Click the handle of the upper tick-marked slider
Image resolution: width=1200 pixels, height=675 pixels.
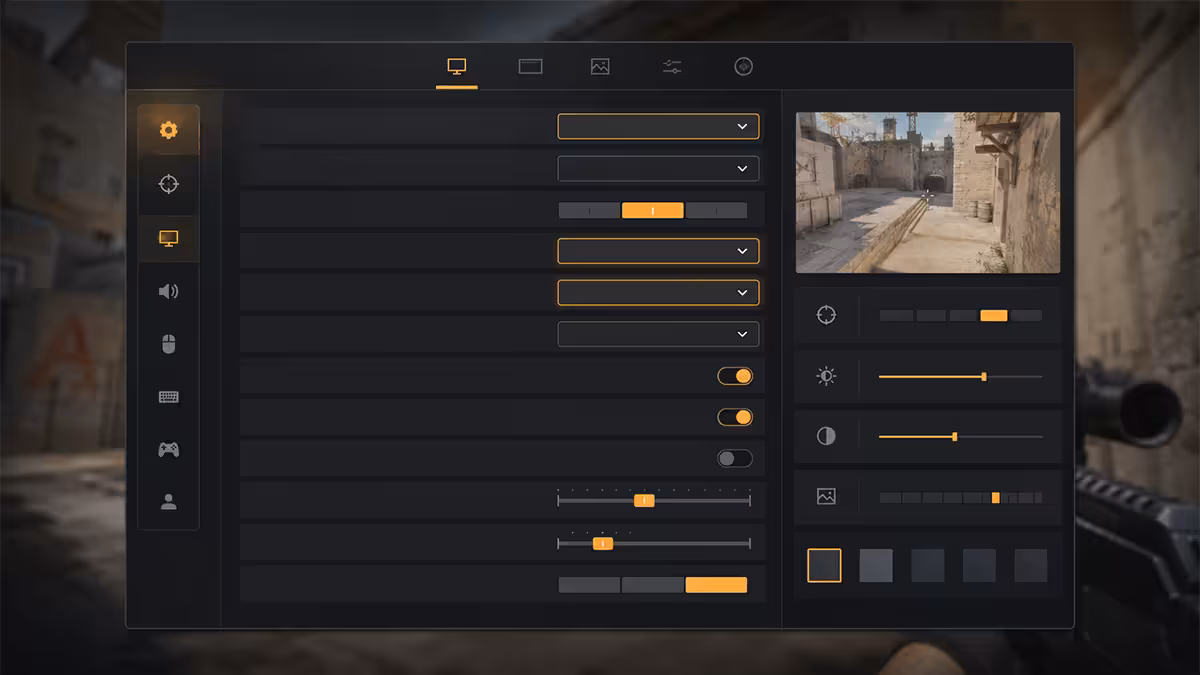644,500
